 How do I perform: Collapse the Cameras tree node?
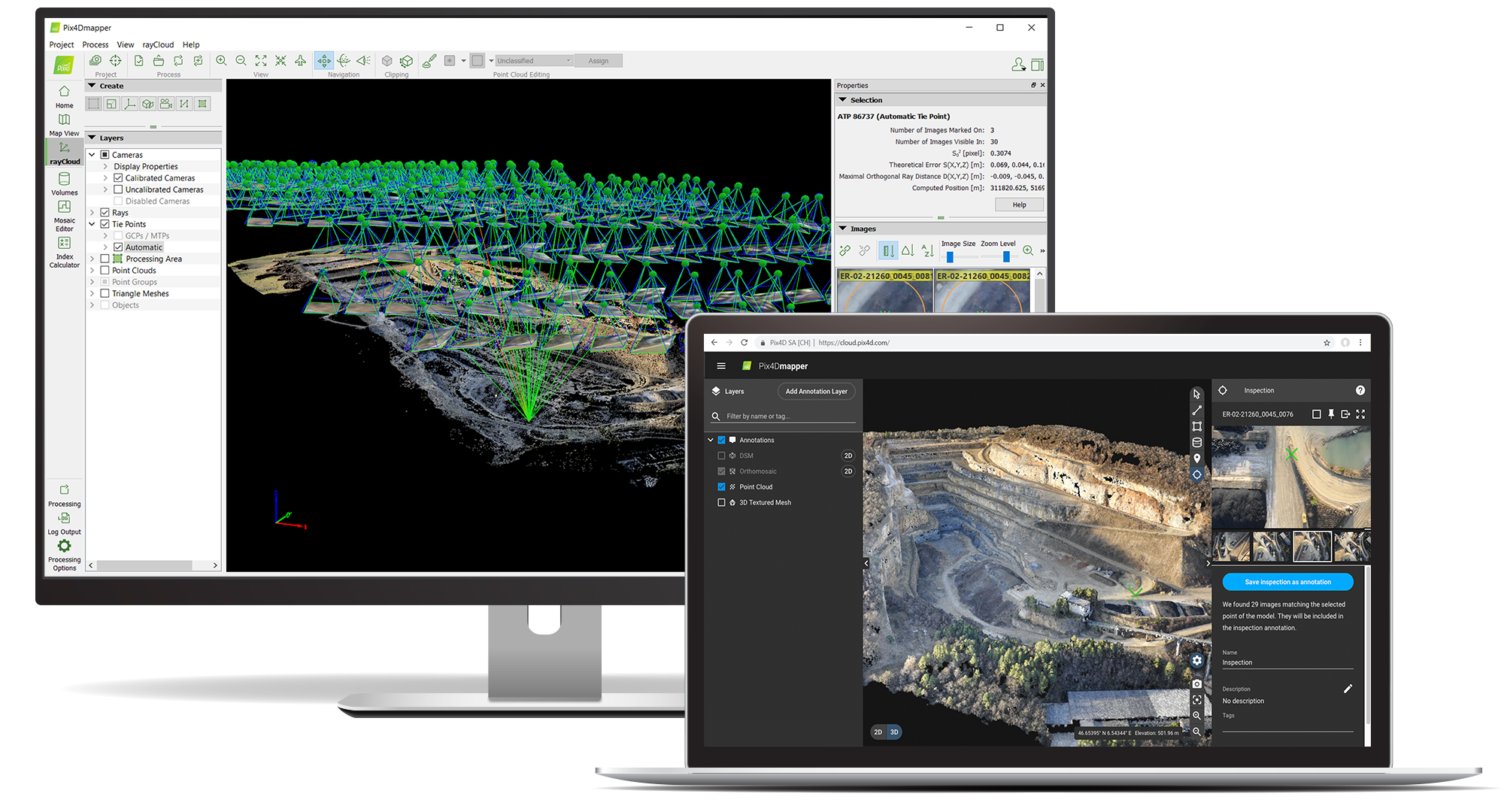pos(92,155)
